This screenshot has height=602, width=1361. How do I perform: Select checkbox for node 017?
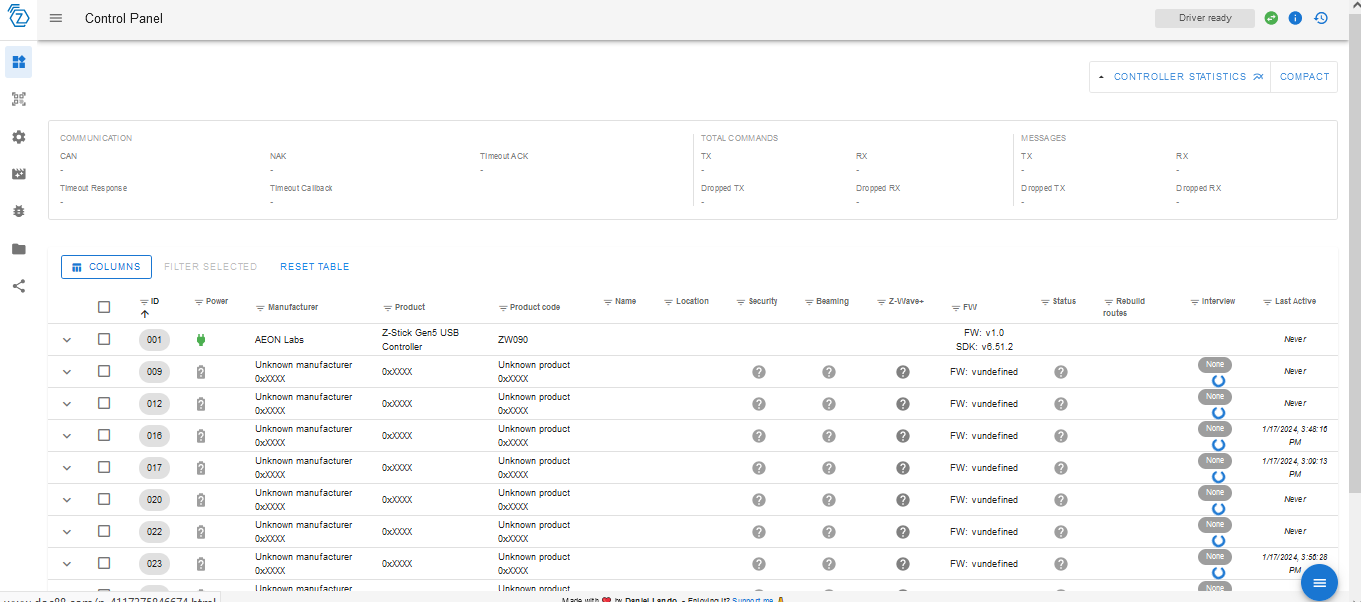coord(104,468)
